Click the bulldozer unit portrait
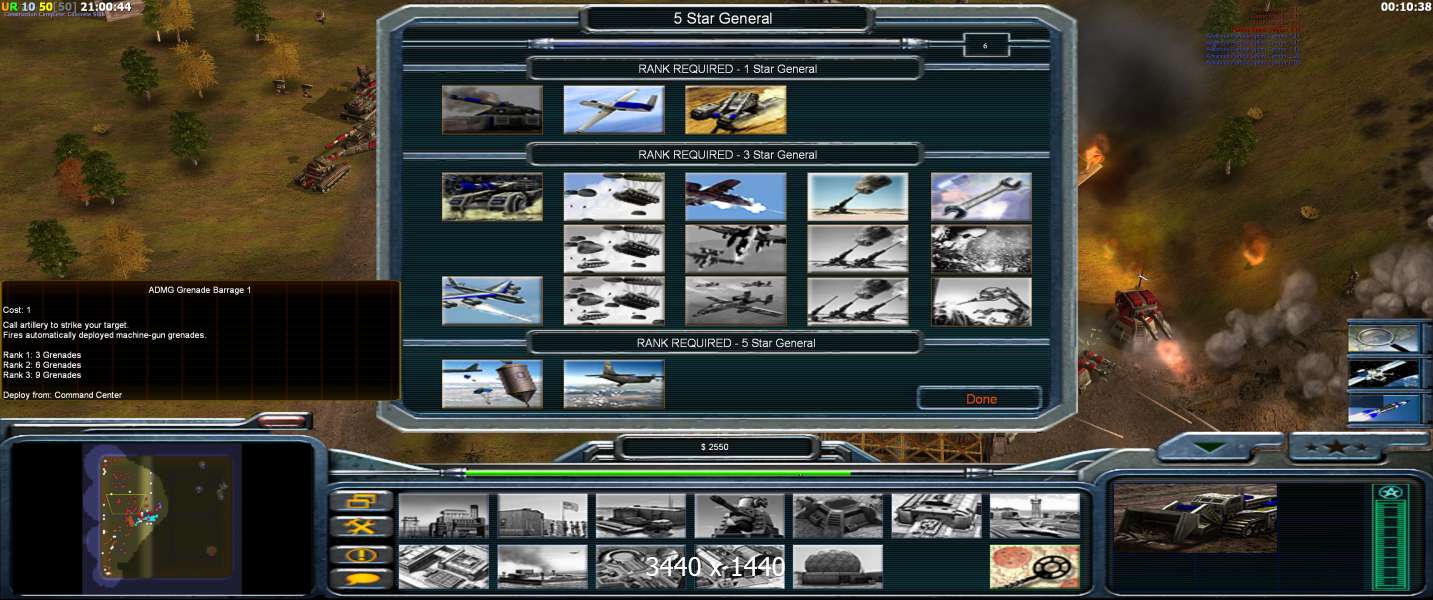The height and width of the screenshot is (600, 1433). coord(1195,518)
